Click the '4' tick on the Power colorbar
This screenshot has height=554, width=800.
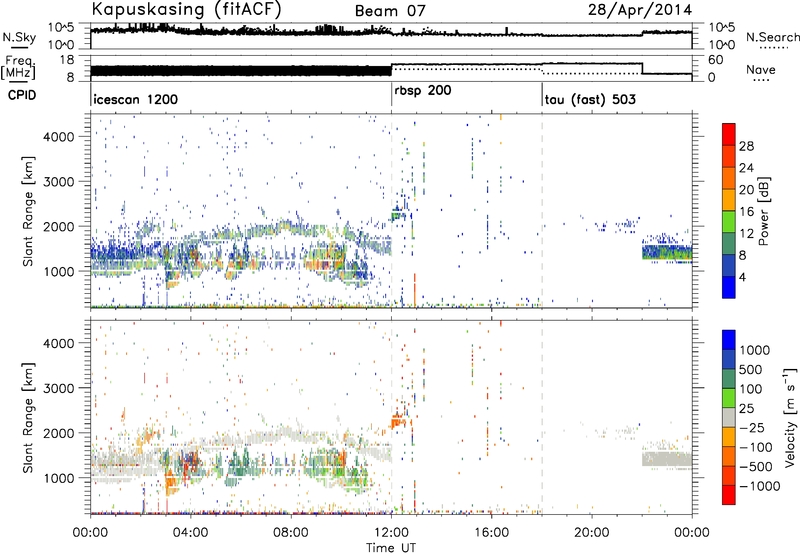(742, 277)
